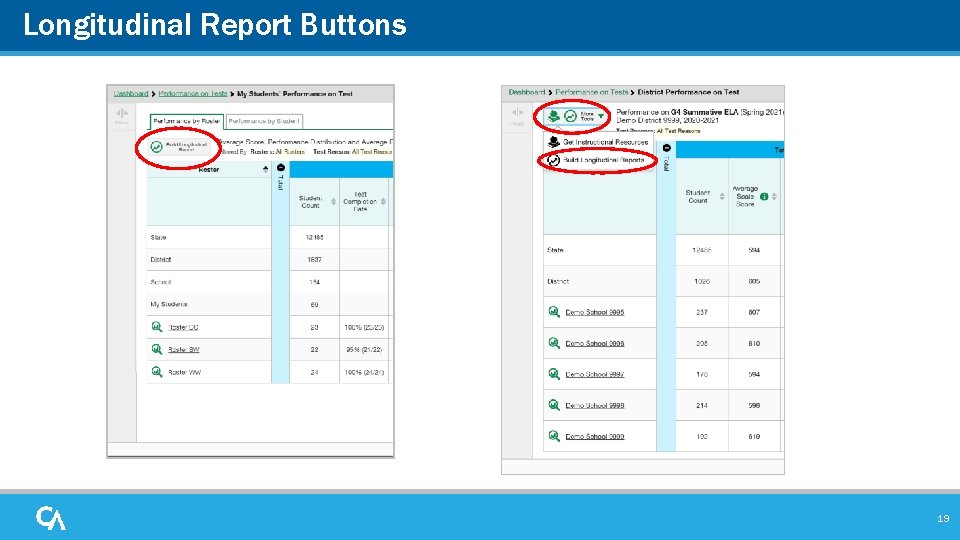This screenshot has width=960, height=540.
Task: Open the Performance by Roster tab
Action: [x=187, y=121]
